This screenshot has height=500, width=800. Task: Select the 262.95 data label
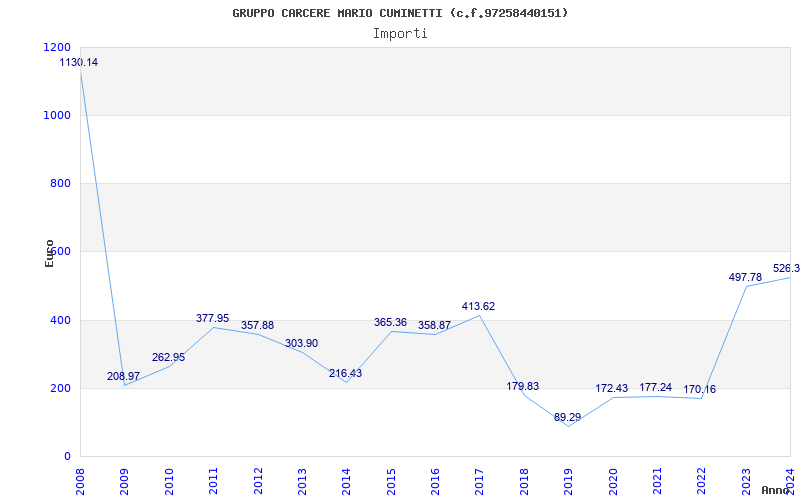[168, 358]
